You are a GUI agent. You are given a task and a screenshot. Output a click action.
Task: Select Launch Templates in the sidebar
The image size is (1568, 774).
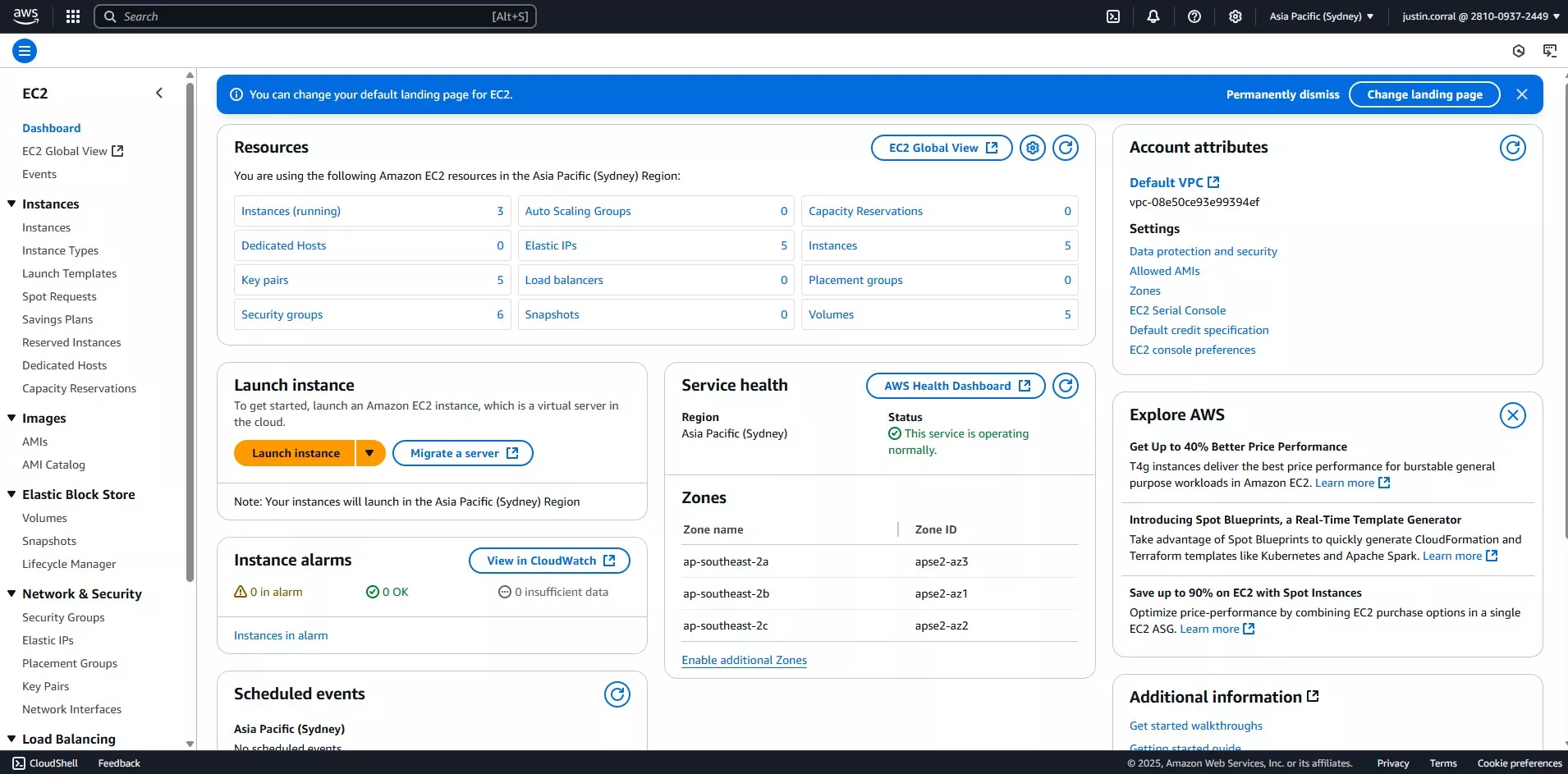point(69,273)
